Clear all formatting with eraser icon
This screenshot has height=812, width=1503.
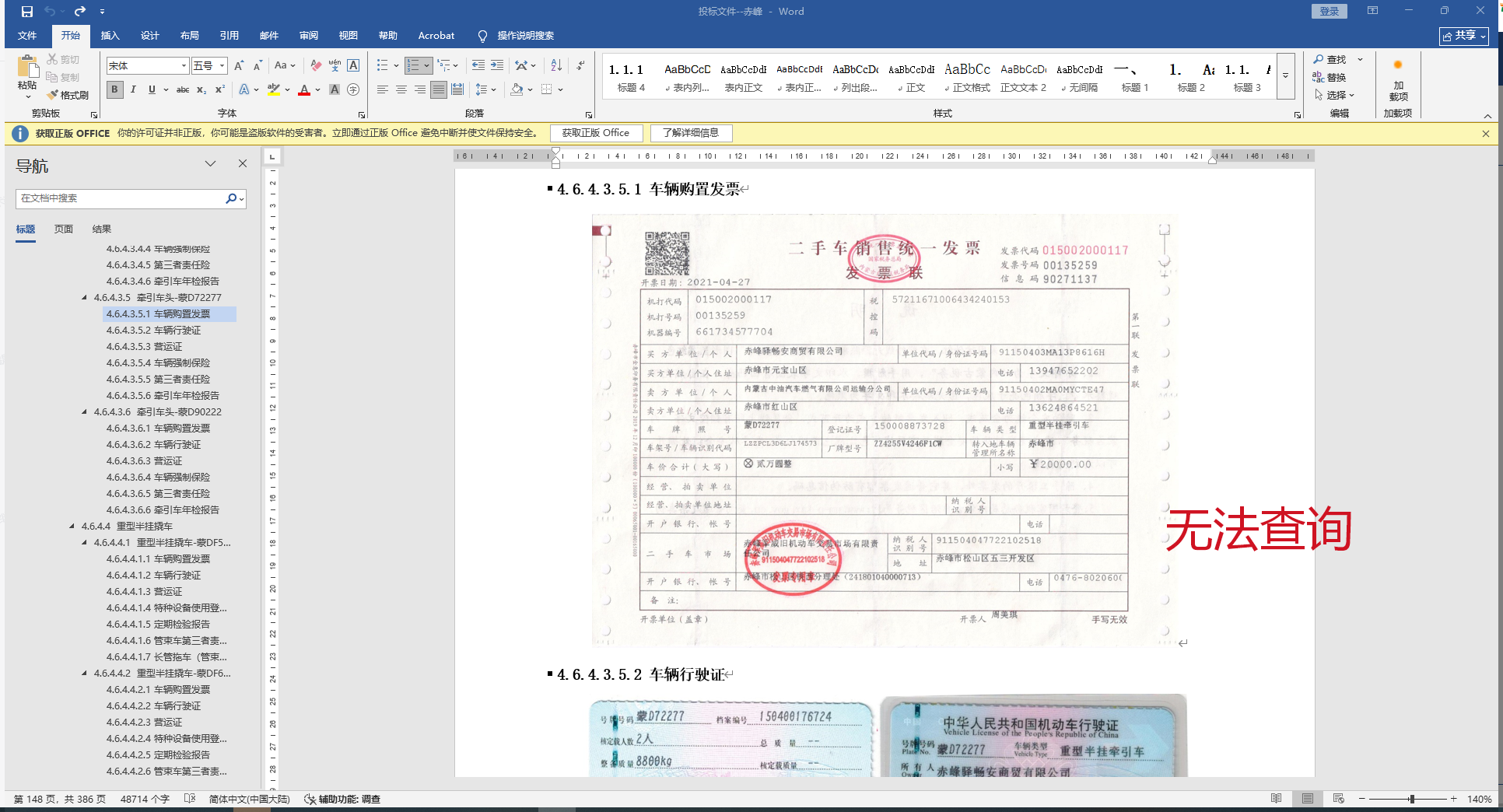pos(315,65)
